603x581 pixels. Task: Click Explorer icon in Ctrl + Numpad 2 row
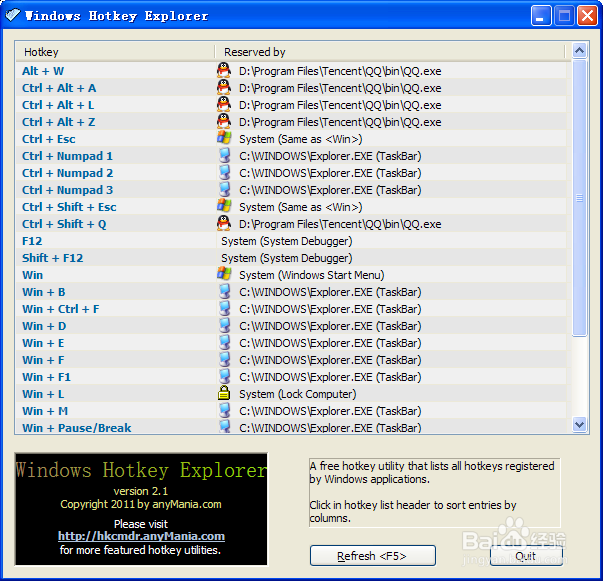coord(224,172)
